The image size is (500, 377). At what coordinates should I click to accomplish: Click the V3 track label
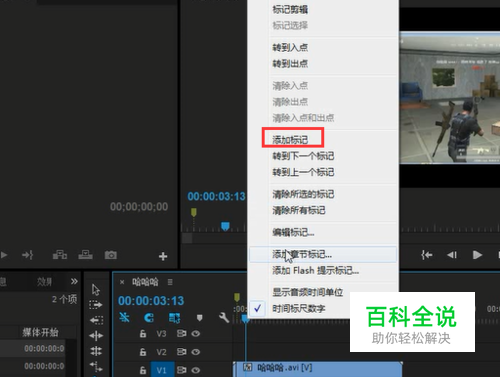162,334
